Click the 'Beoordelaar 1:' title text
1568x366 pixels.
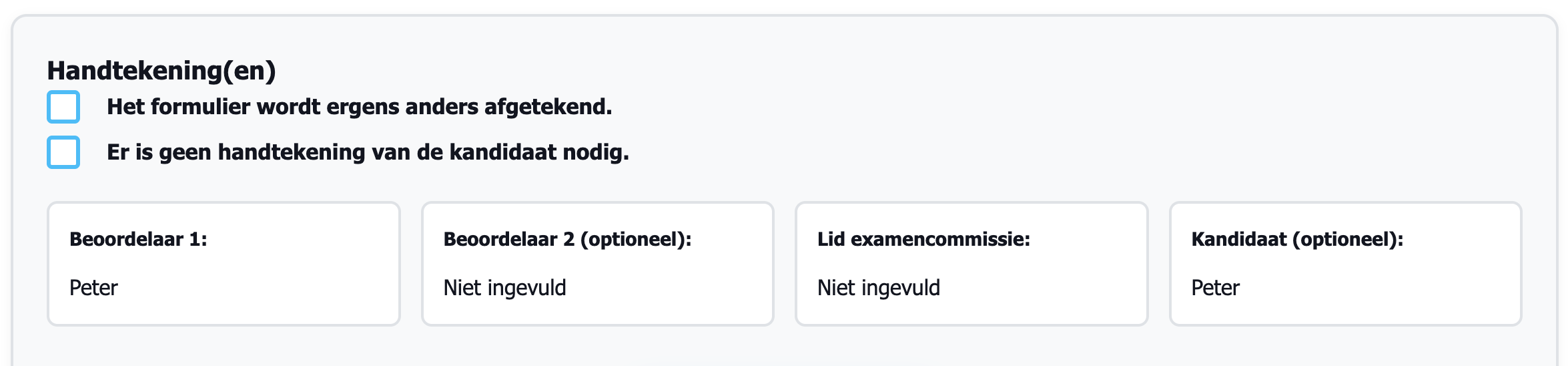(x=138, y=239)
